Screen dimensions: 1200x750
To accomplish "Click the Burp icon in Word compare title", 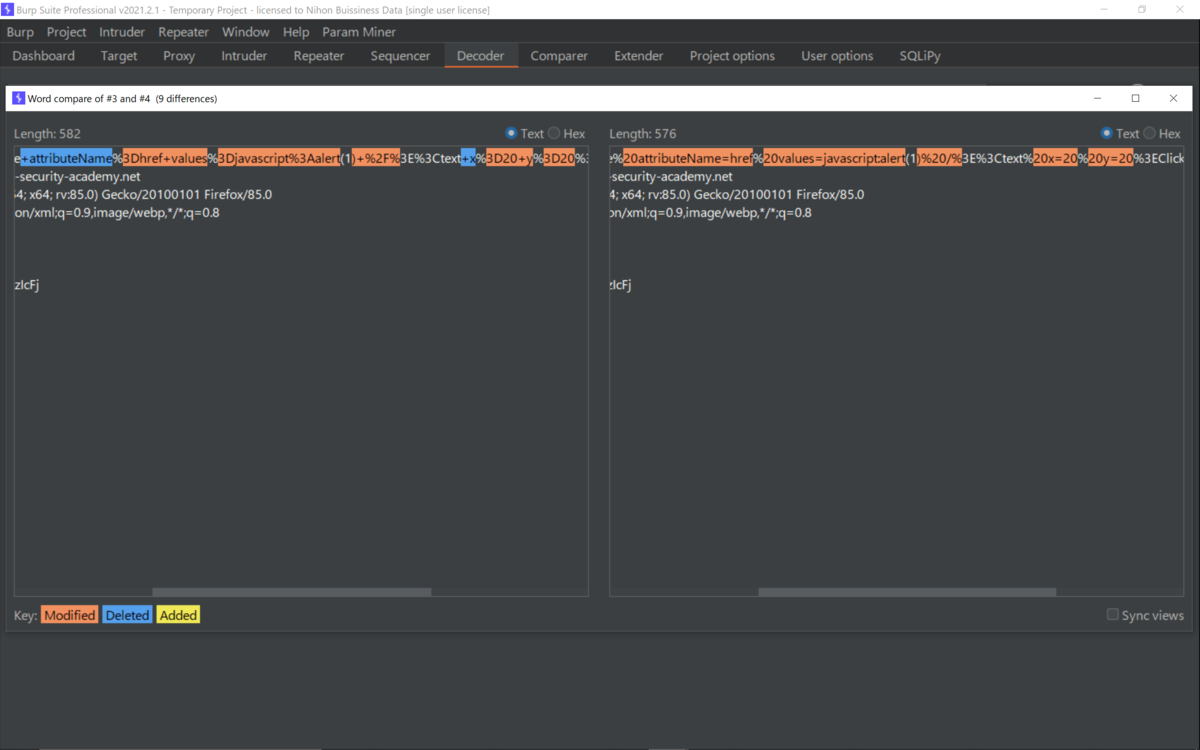I will (x=18, y=98).
